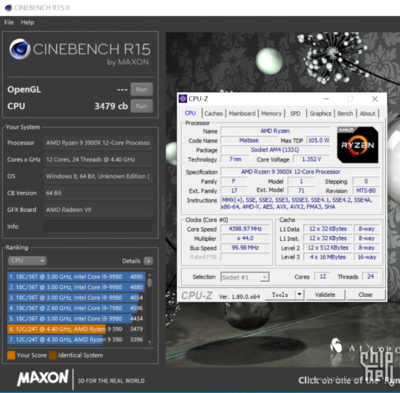
Task: Click the Validate button in CPU-Z
Action: (325, 295)
